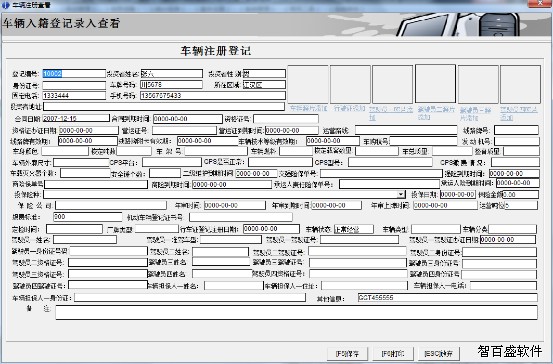Click the 发动机号 input field
Image resolution: width=553 pixels, height=364 pixels.
[517, 141]
